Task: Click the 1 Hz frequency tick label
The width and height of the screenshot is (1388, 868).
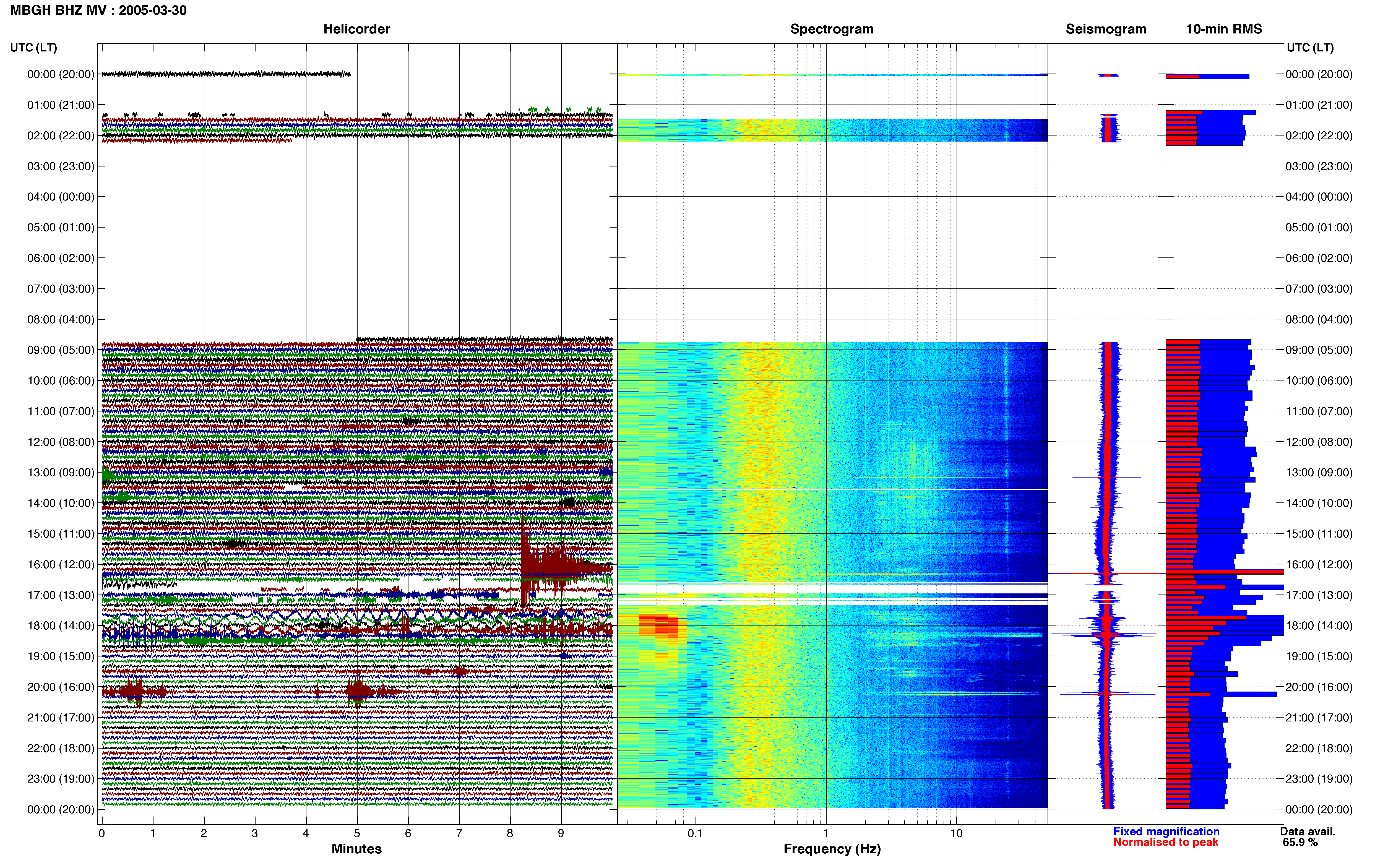Action: (826, 833)
